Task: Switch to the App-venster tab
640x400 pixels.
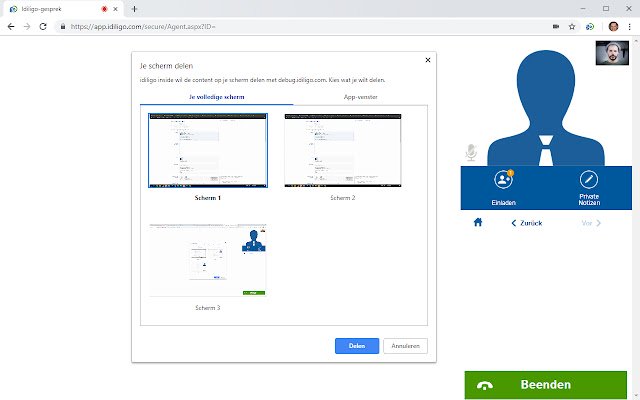Action: pyautogui.click(x=360, y=97)
